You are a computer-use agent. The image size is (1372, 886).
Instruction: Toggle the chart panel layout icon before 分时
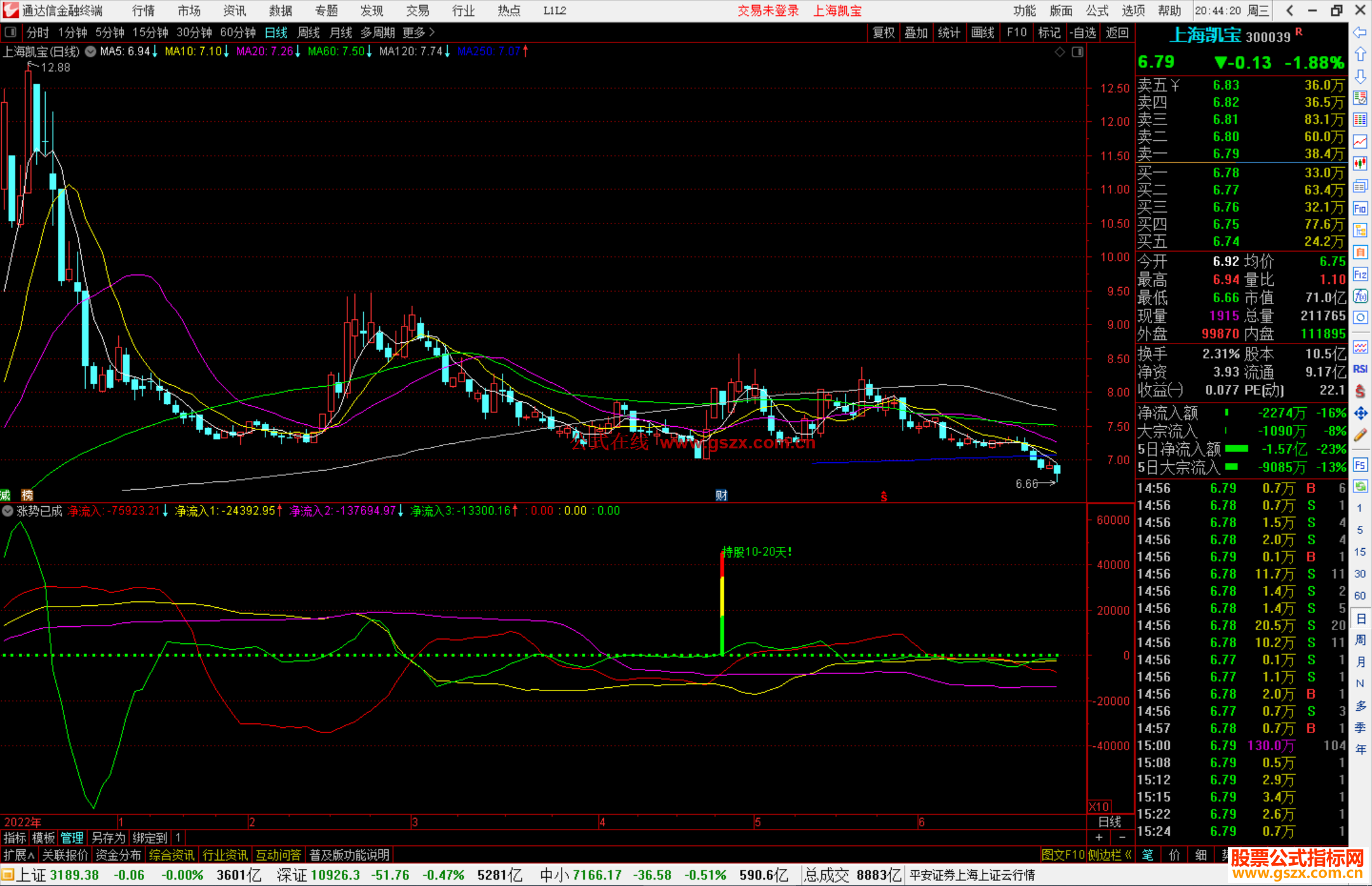11,32
